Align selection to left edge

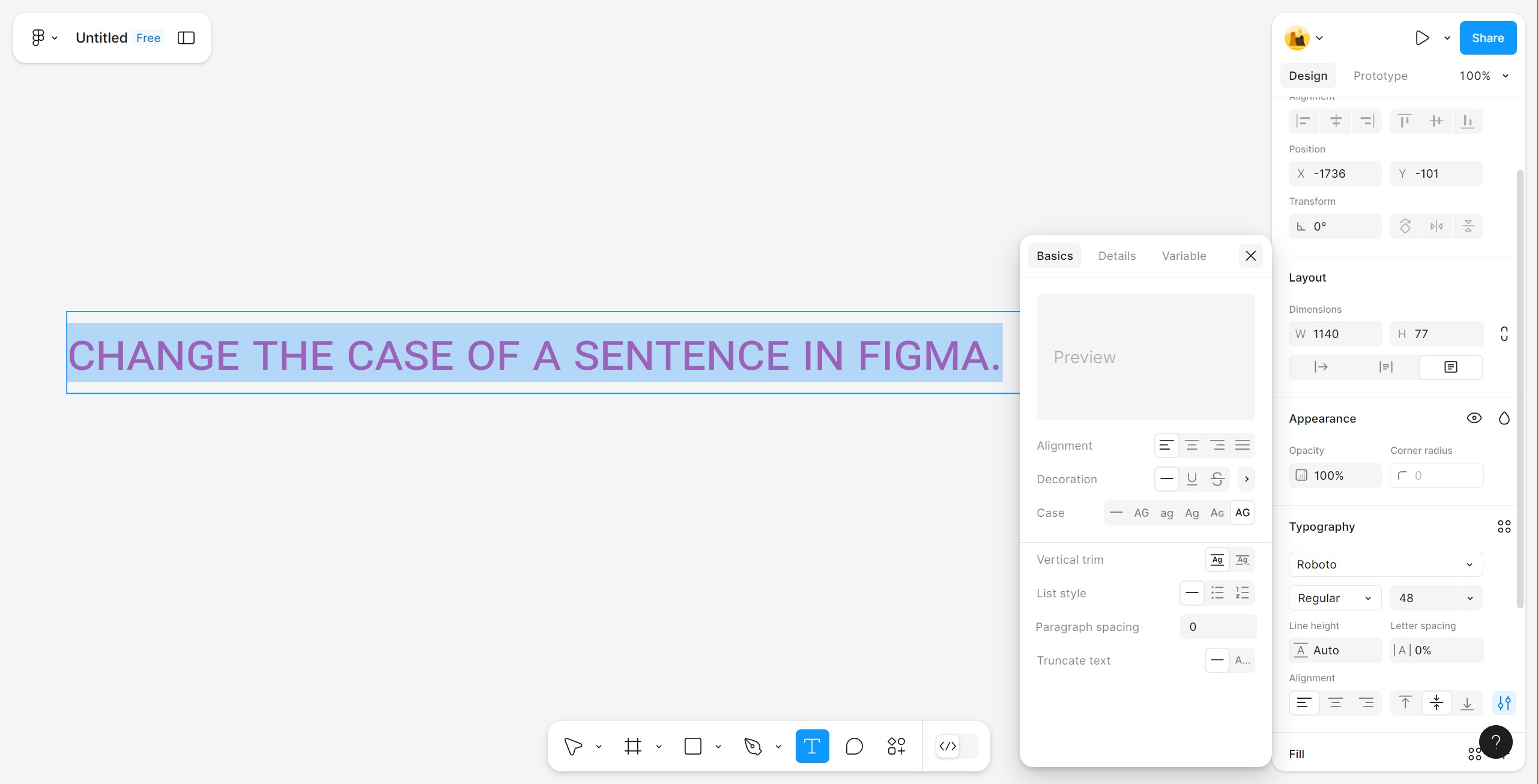(x=1304, y=121)
